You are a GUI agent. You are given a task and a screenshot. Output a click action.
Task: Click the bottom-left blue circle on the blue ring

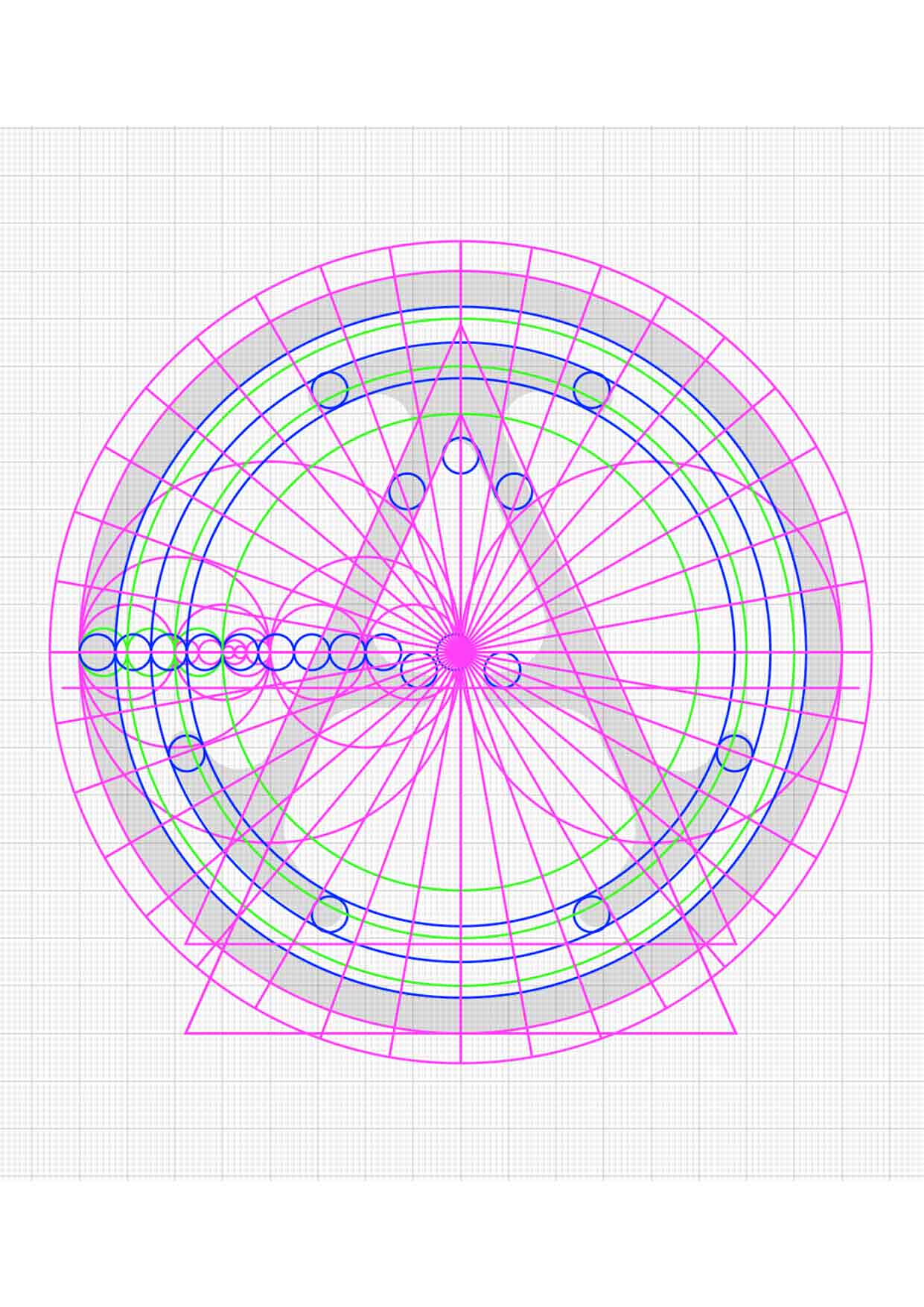click(x=329, y=914)
